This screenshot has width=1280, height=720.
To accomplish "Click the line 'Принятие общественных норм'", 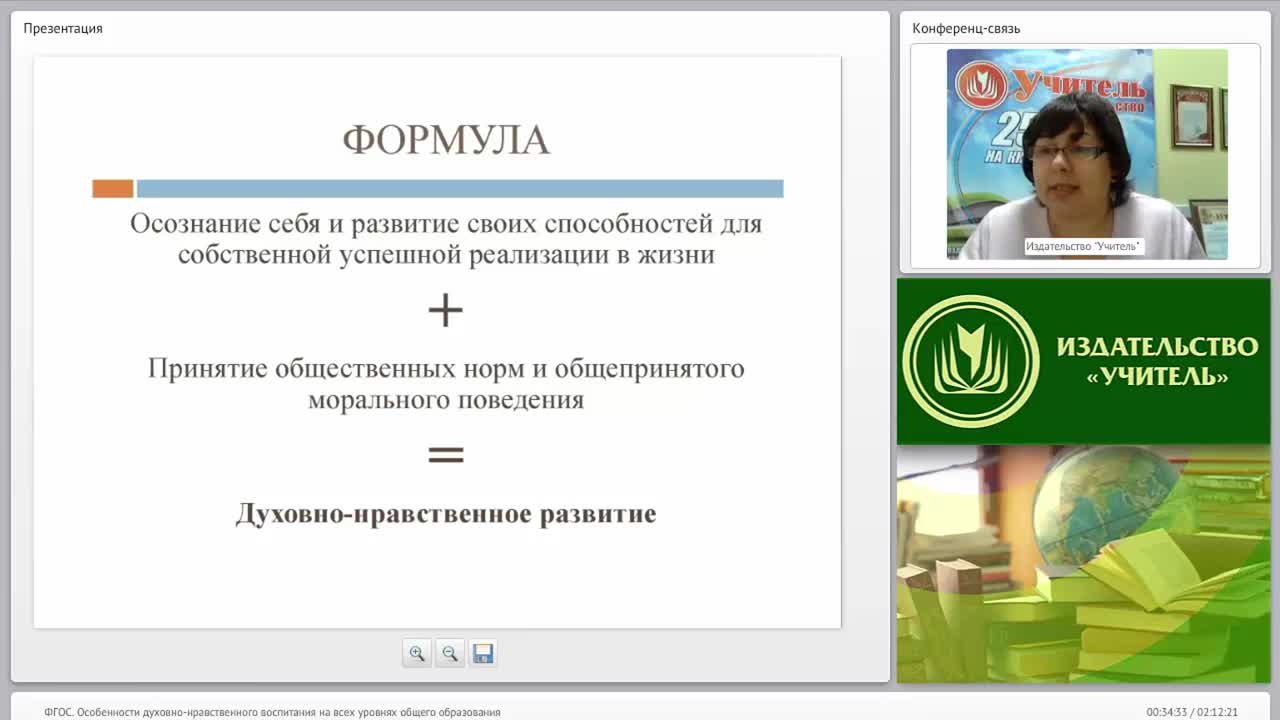I will point(446,368).
